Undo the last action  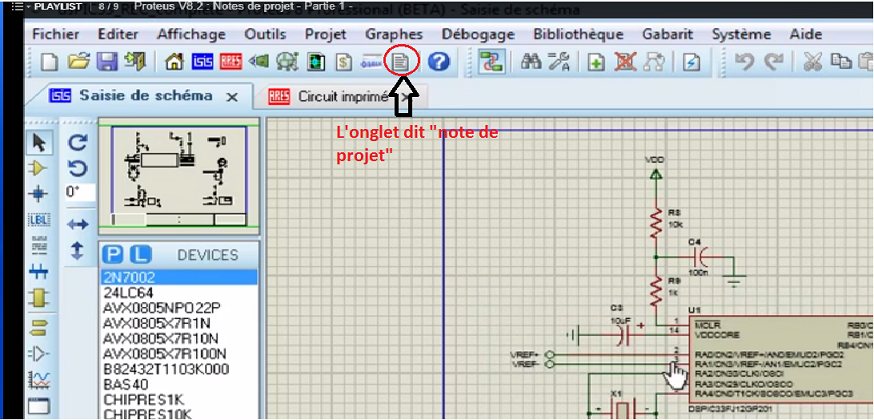tap(744, 62)
